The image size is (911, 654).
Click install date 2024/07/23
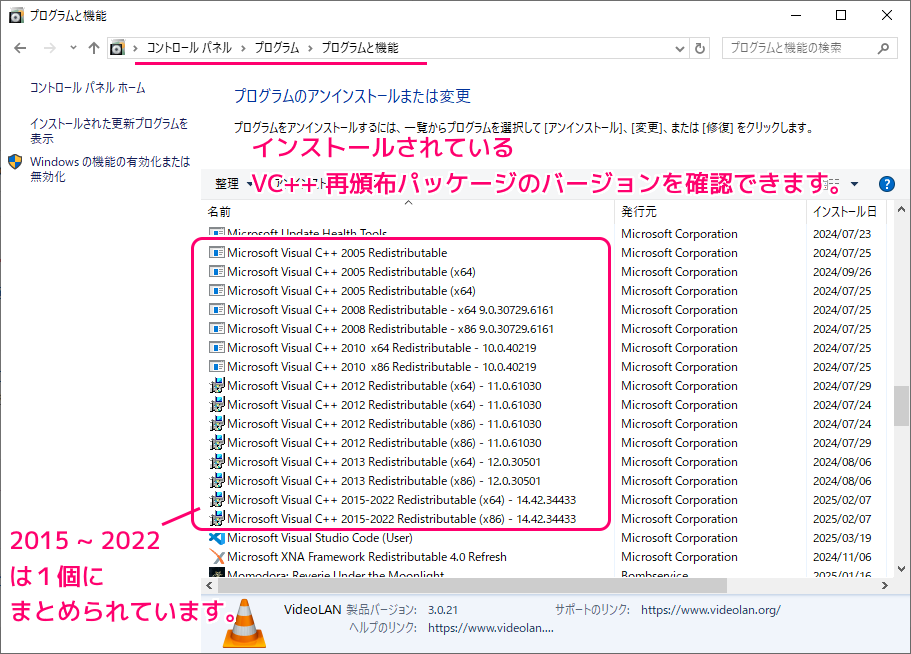(x=842, y=234)
